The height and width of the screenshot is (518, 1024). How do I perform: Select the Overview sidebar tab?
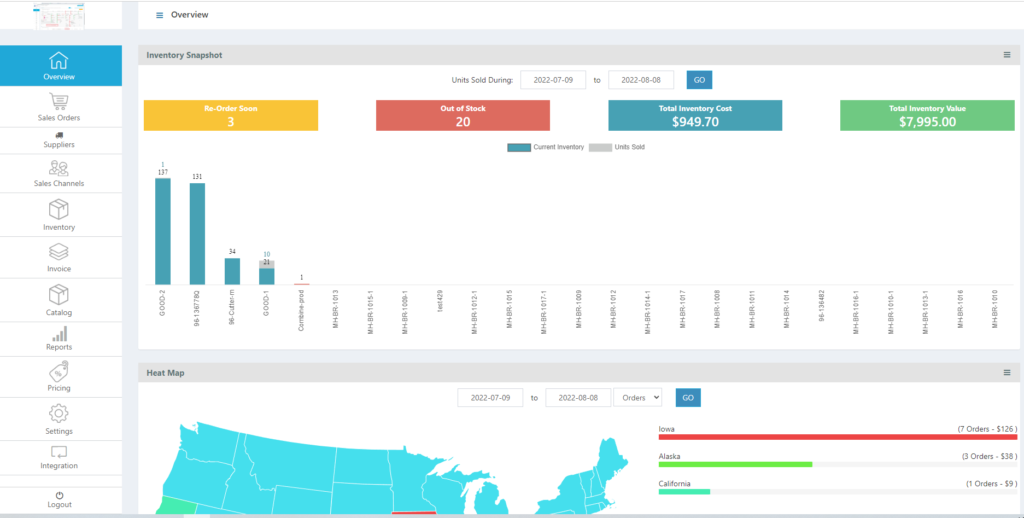click(x=60, y=65)
